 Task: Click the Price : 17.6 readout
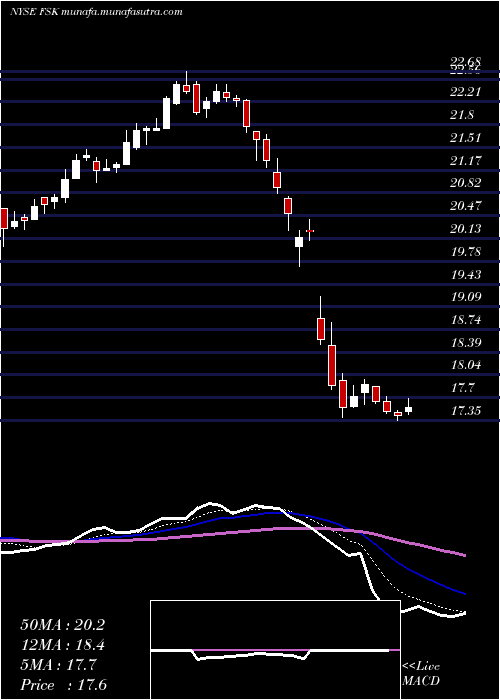(63, 685)
